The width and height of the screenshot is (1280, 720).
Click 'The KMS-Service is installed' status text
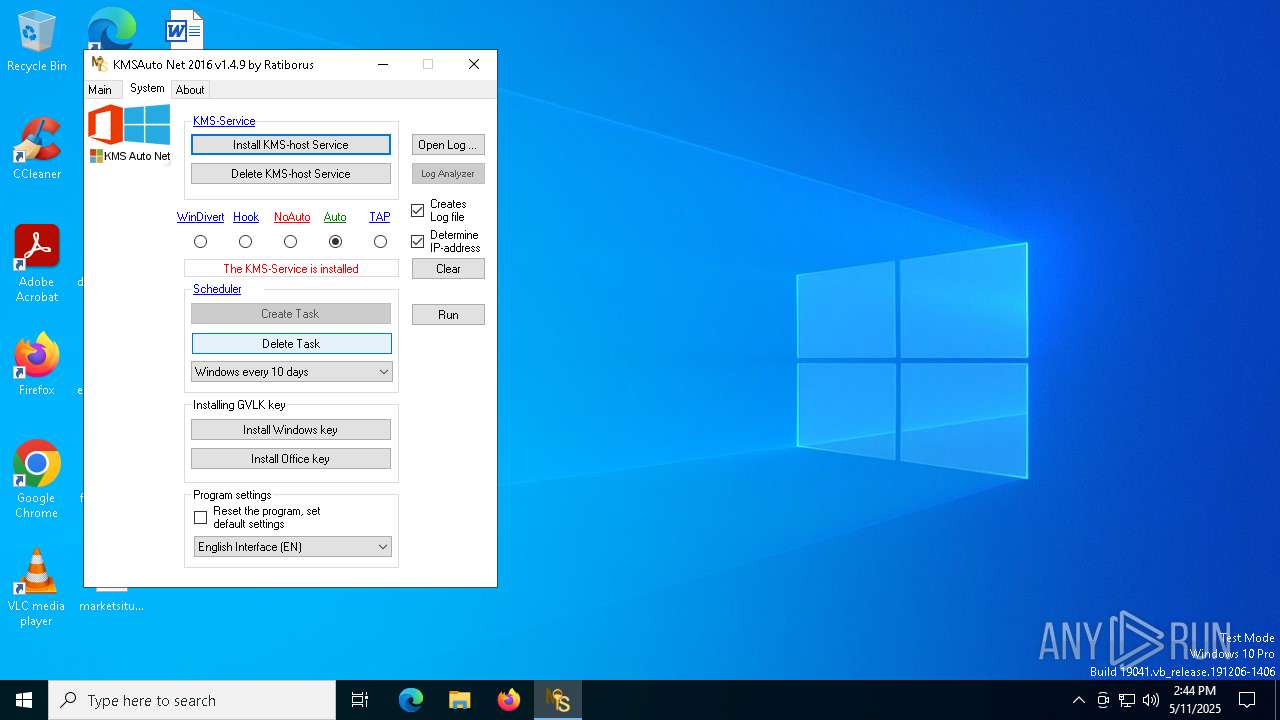tap(291, 269)
